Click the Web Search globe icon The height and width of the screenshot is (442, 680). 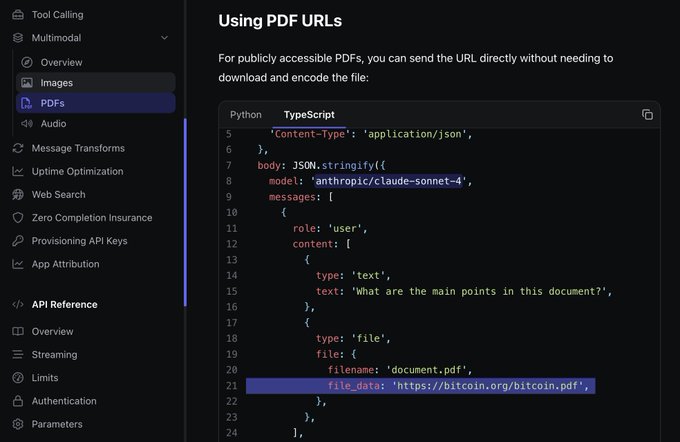18,195
